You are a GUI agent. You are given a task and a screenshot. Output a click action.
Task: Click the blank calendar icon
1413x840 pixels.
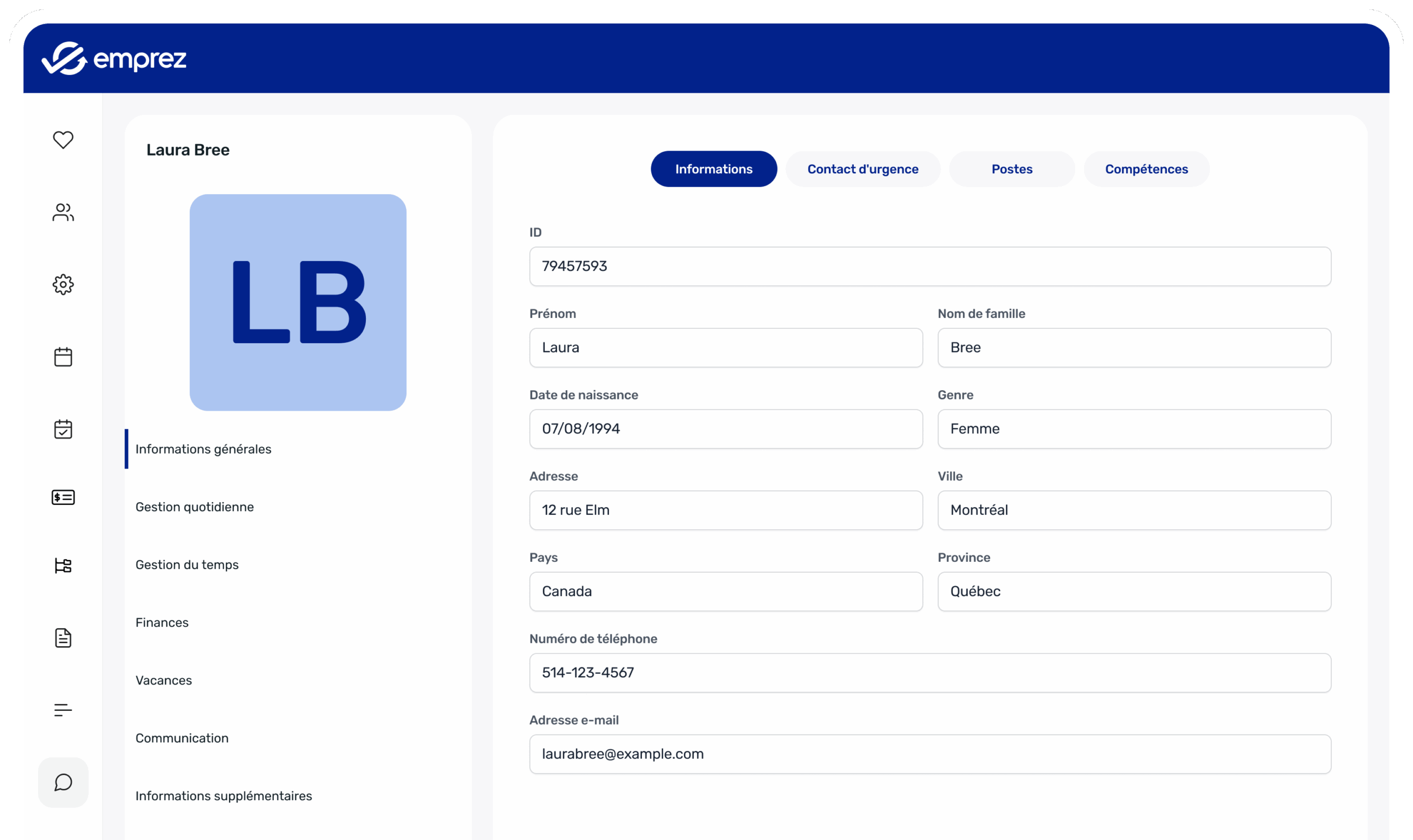click(63, 357)
